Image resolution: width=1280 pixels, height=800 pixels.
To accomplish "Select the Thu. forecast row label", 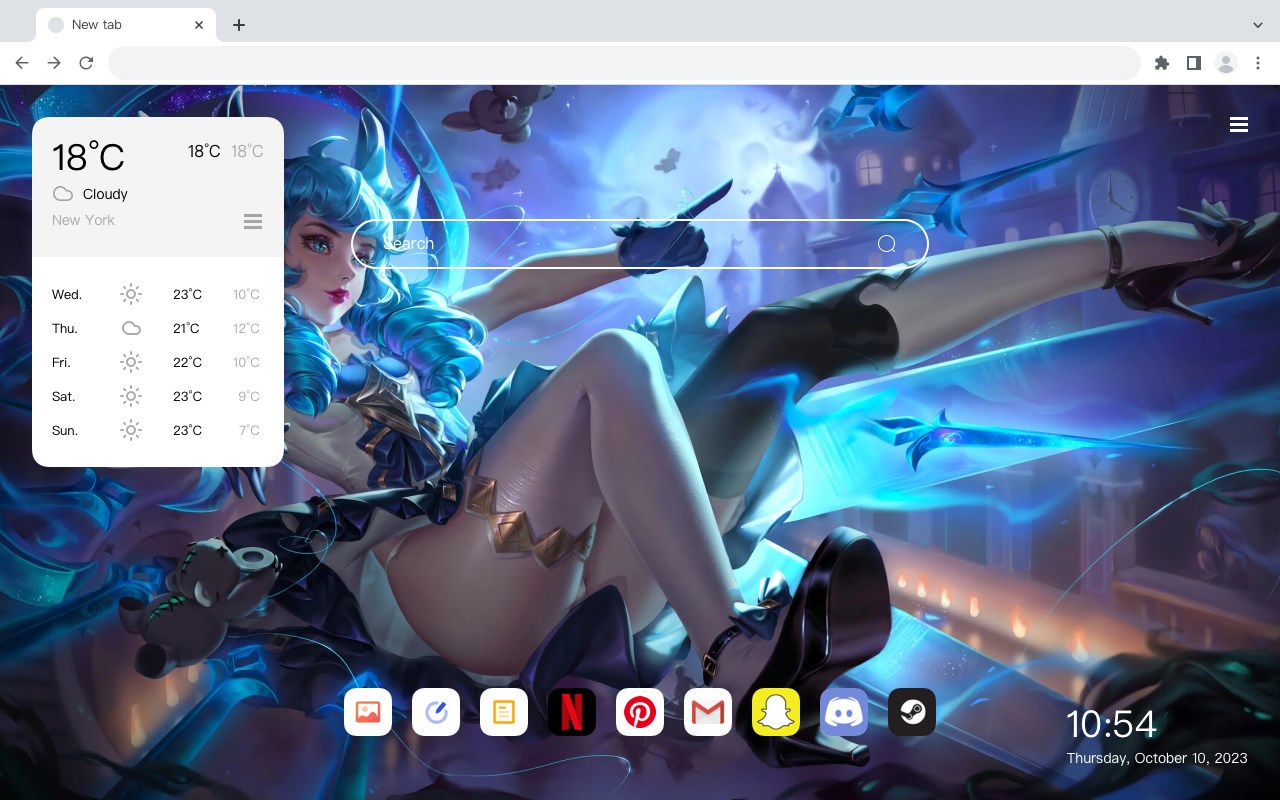I will [x=65, y=329].
